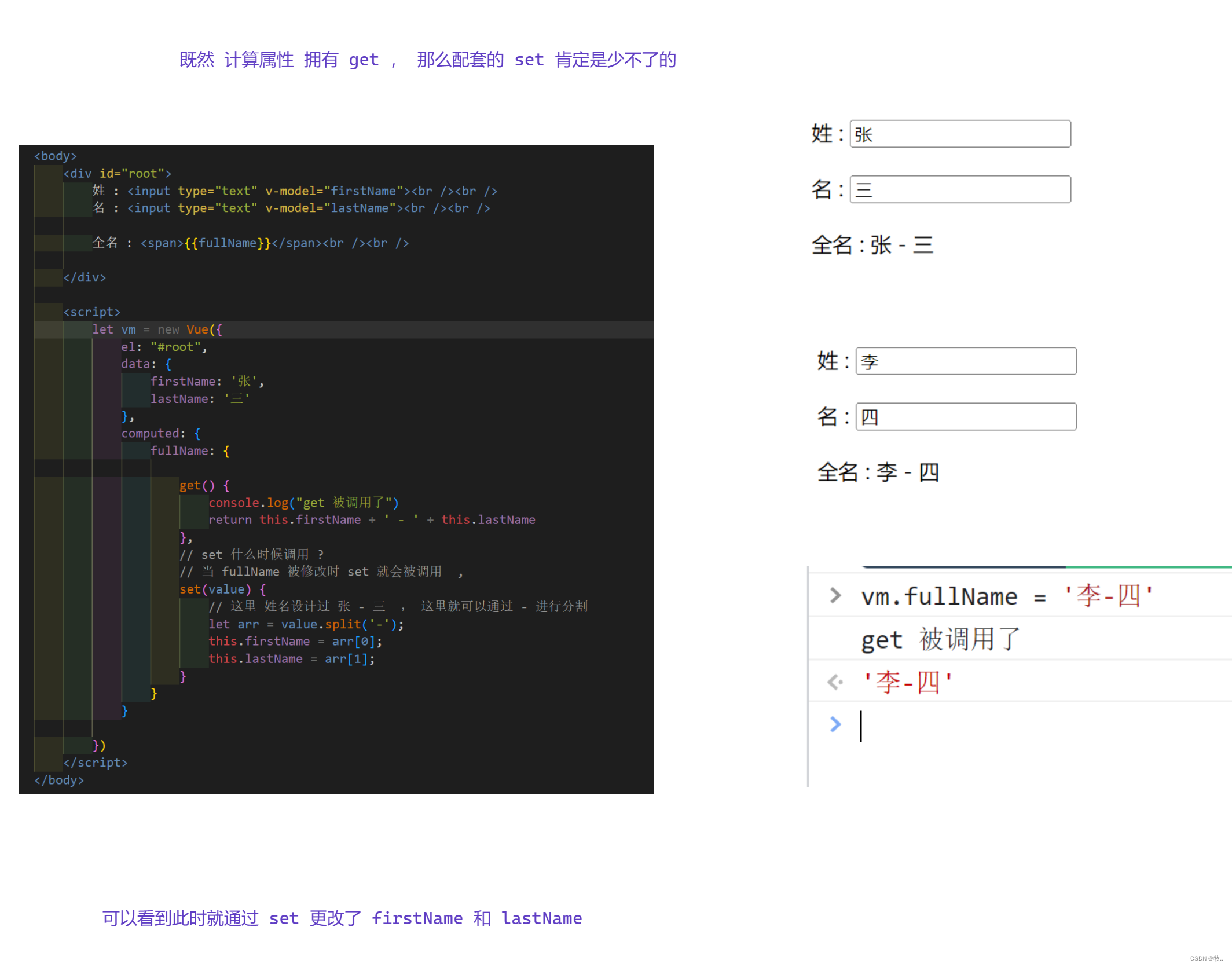Click the closing </body> tag line
The image size is (1232, 967).
(x=59, y=781)
